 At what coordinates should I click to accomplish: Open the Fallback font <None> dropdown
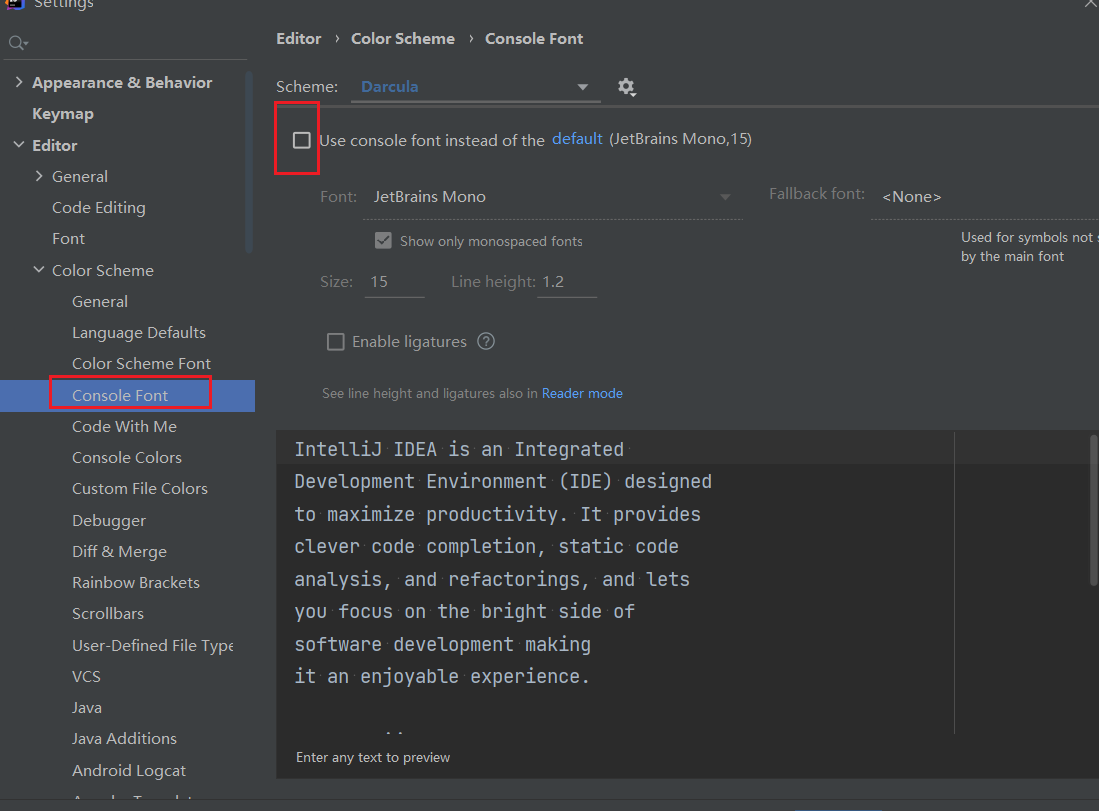coord(984,197)
